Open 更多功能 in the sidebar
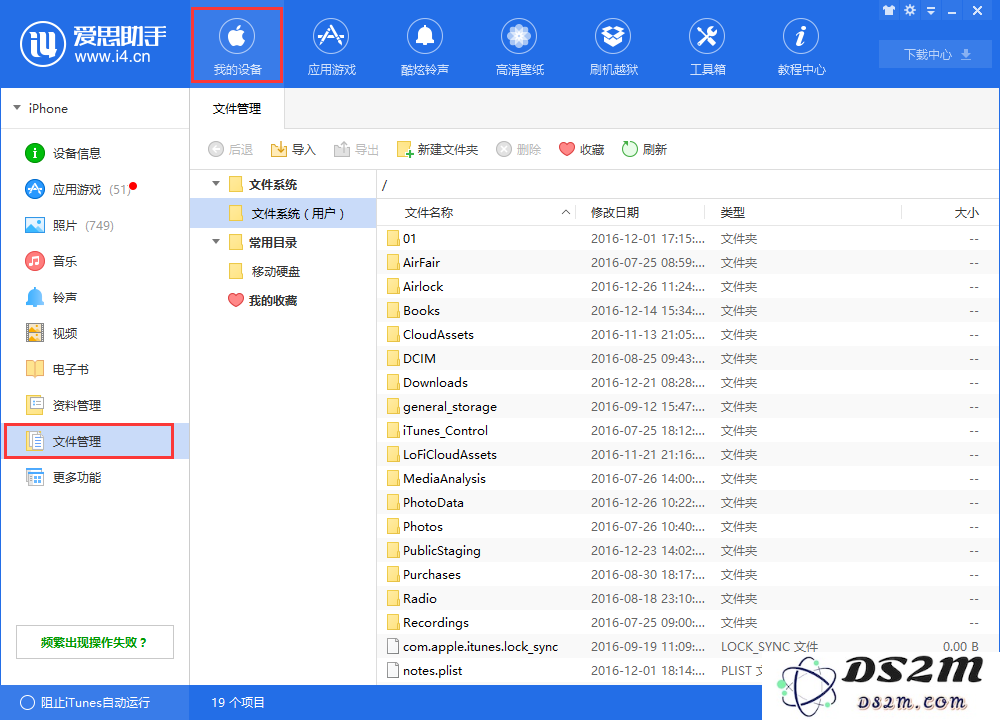The width and height of the screenshot is (1000, 720). point(96,478)
